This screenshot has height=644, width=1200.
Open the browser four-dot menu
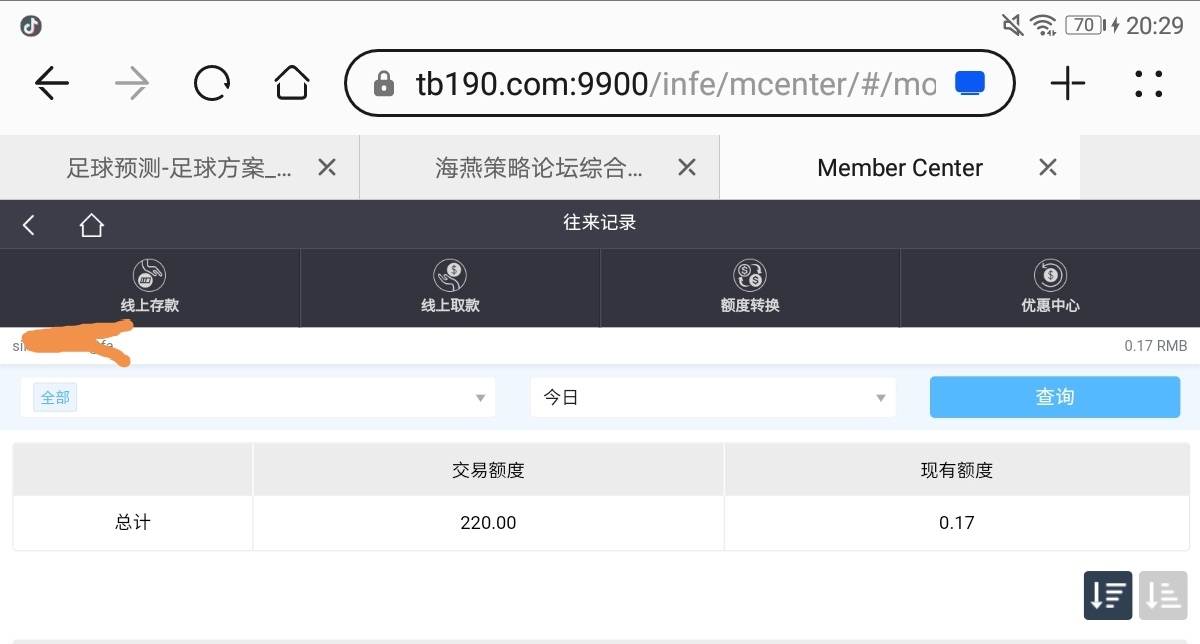1149,84
